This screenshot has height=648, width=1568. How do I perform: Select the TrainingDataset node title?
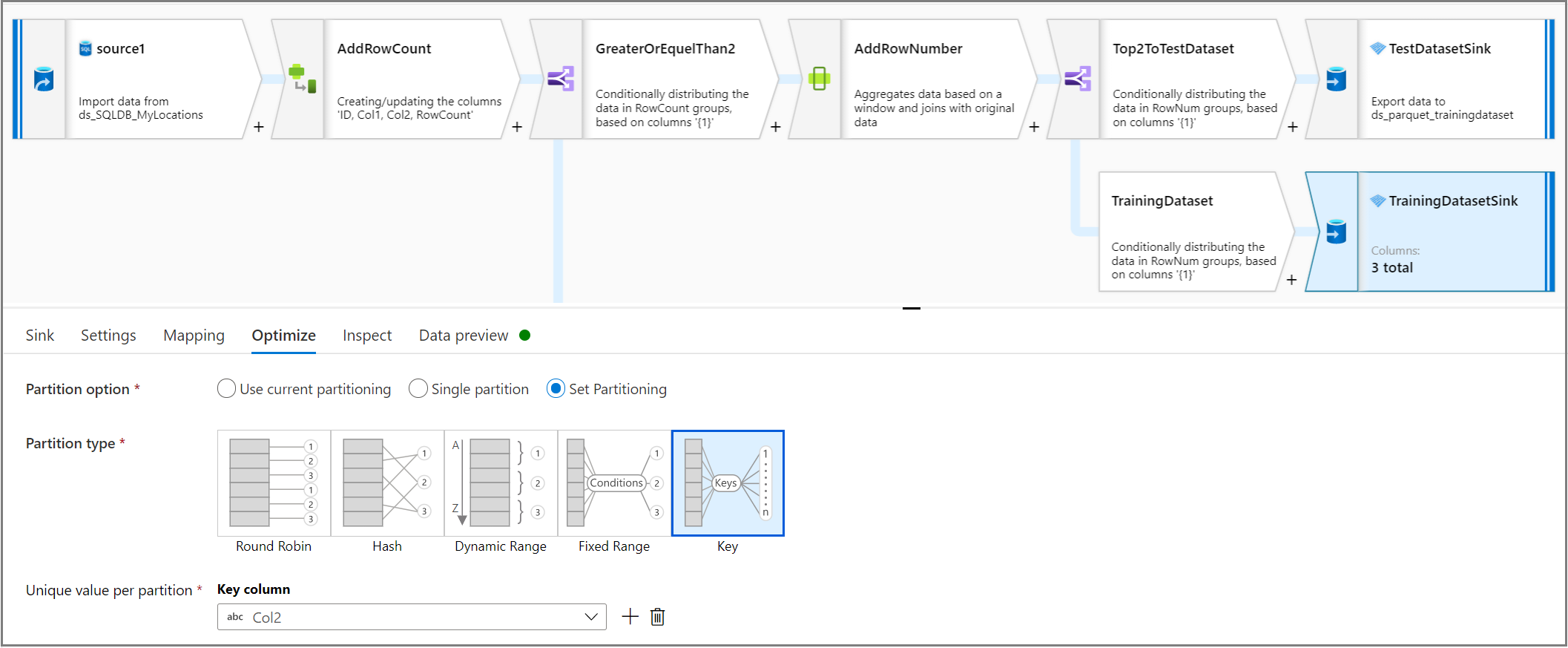[x=1162, y=201]
